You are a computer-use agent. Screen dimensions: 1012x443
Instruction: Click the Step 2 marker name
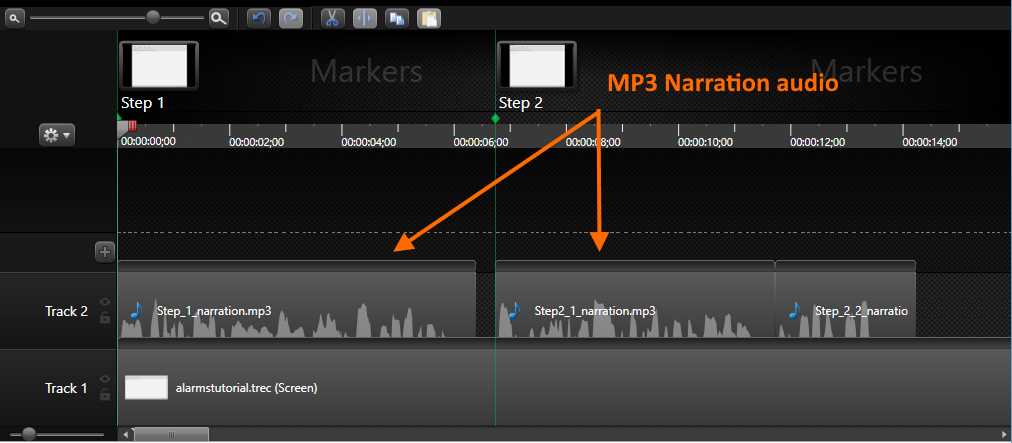click(521, 103)
